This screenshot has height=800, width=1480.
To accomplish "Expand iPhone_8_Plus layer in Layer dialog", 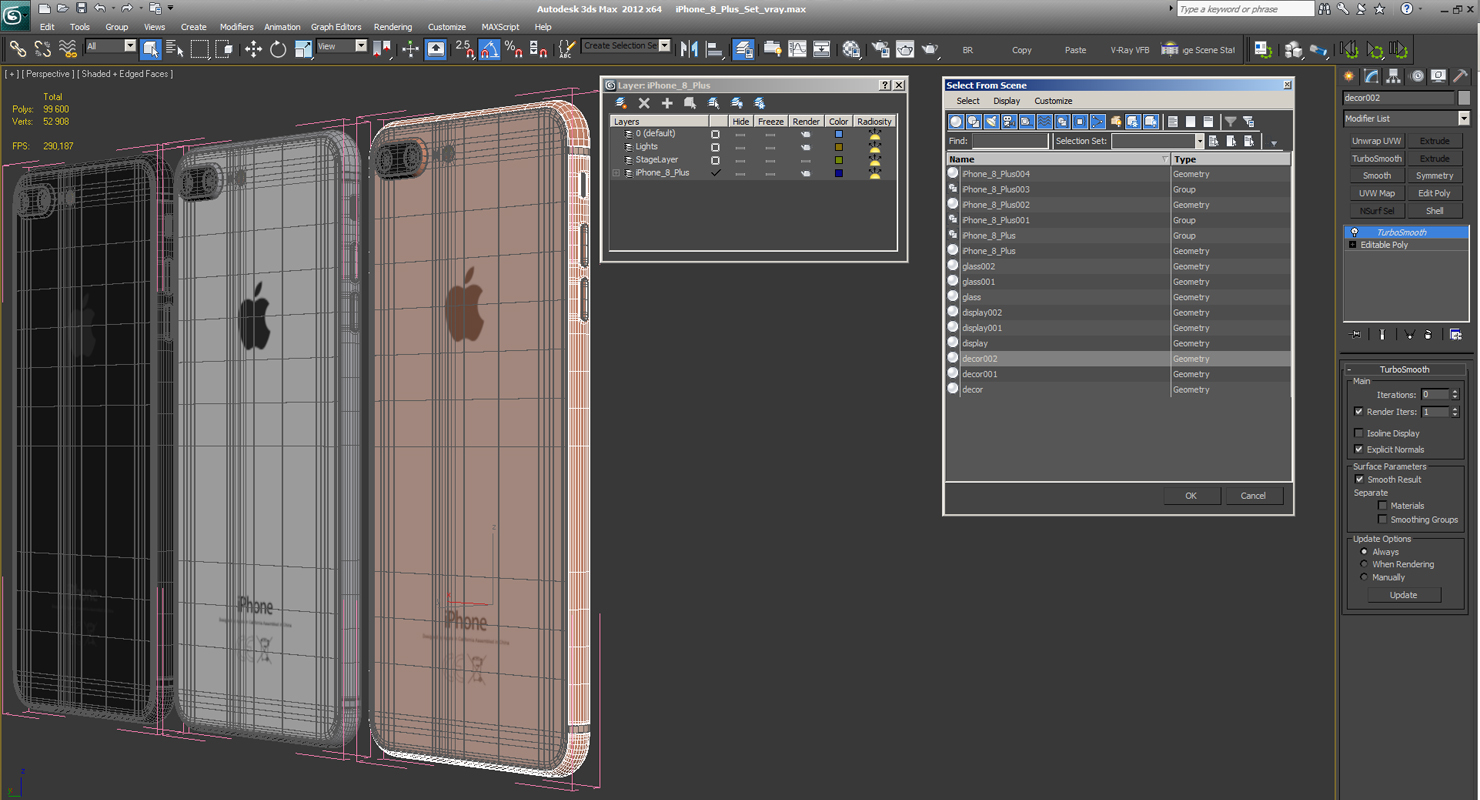I will click(x=616, y=173).
